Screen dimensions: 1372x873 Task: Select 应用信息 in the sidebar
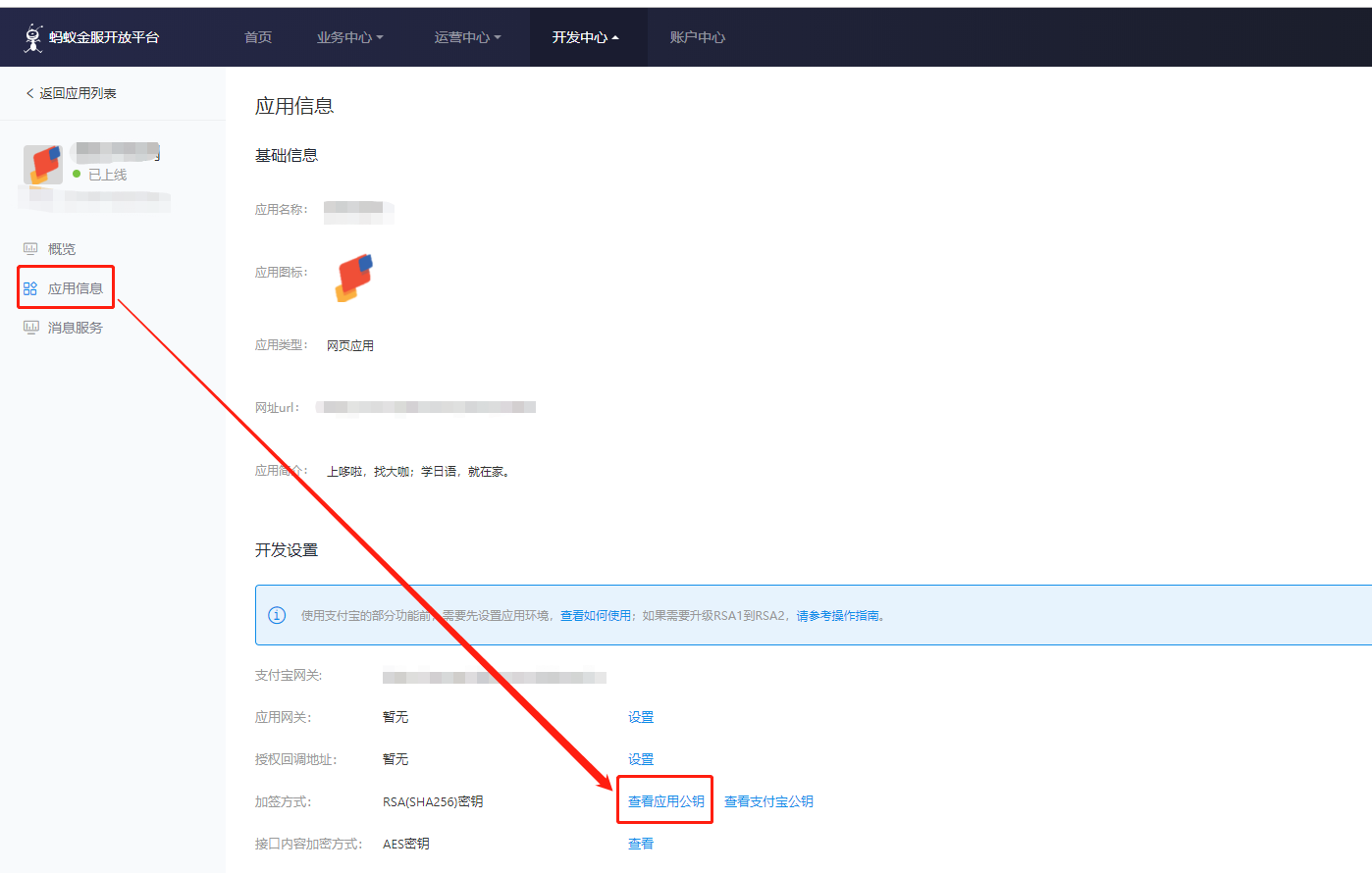pos(76,288)
